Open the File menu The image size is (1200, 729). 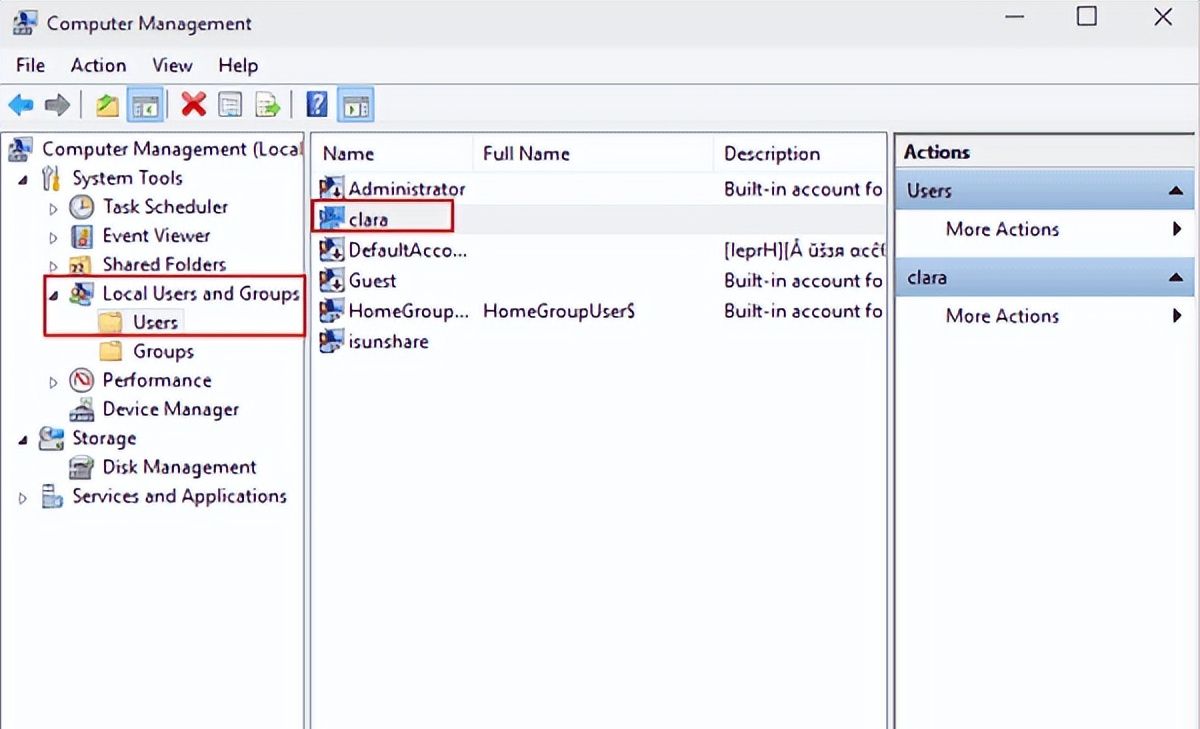30,65
